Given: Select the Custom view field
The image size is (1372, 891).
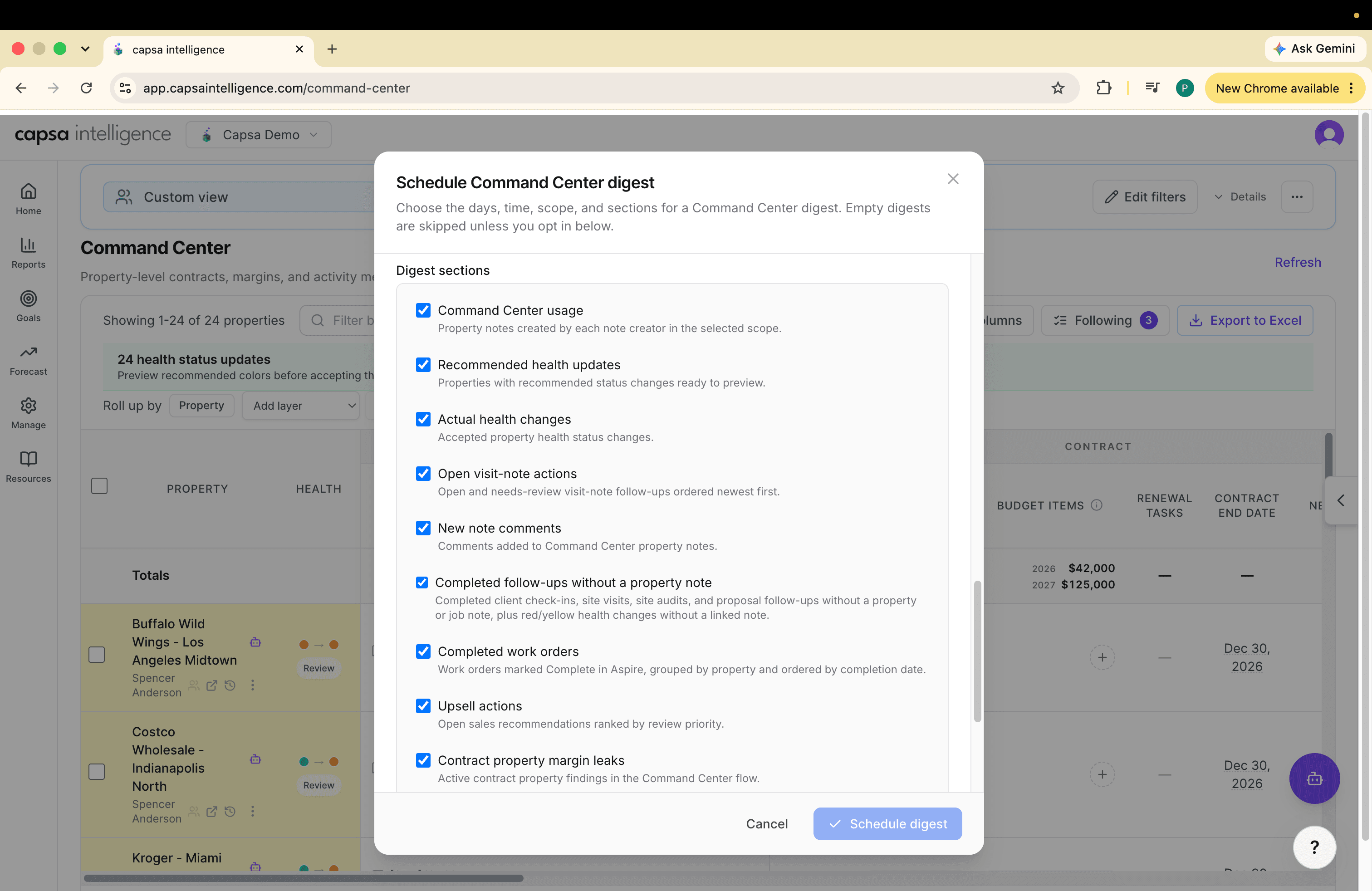Looking at the screenshot, I should coord(239,197).
